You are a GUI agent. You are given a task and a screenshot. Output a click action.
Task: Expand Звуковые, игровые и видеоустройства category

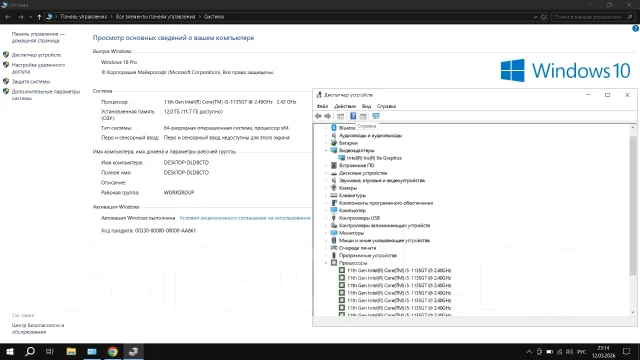click(326, 180)
